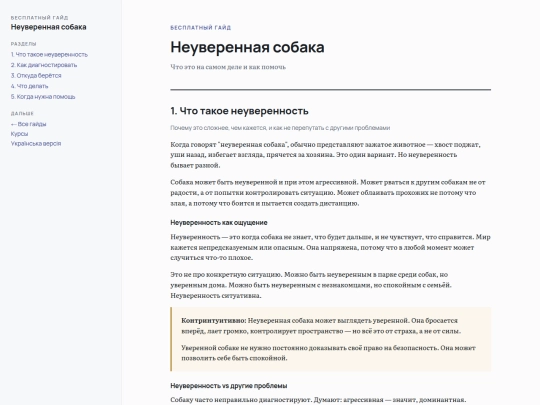Click sidebar label "РАЗДЕЛЫ"

[x=23, y=44]
